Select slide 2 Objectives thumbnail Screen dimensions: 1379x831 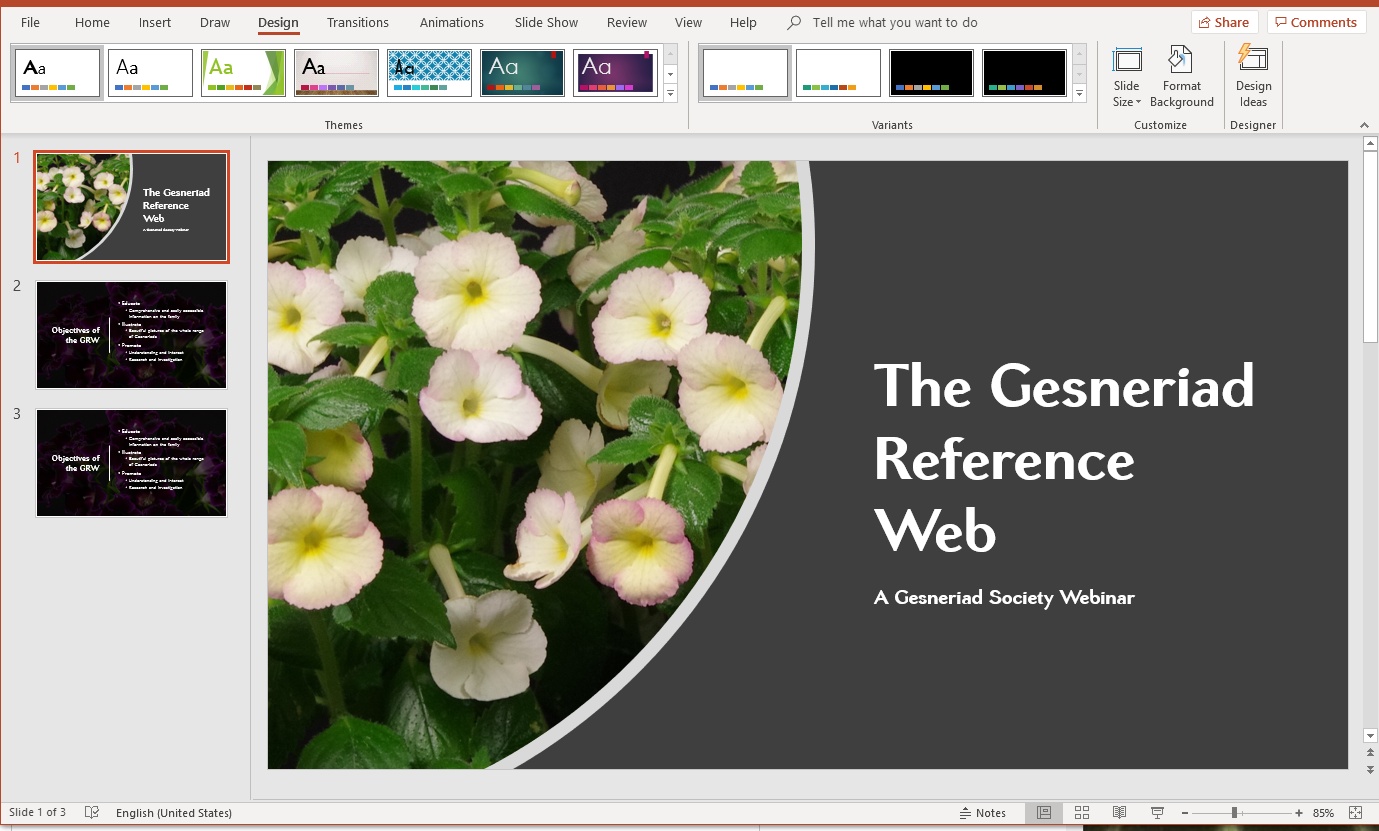(x=132, y=335)
